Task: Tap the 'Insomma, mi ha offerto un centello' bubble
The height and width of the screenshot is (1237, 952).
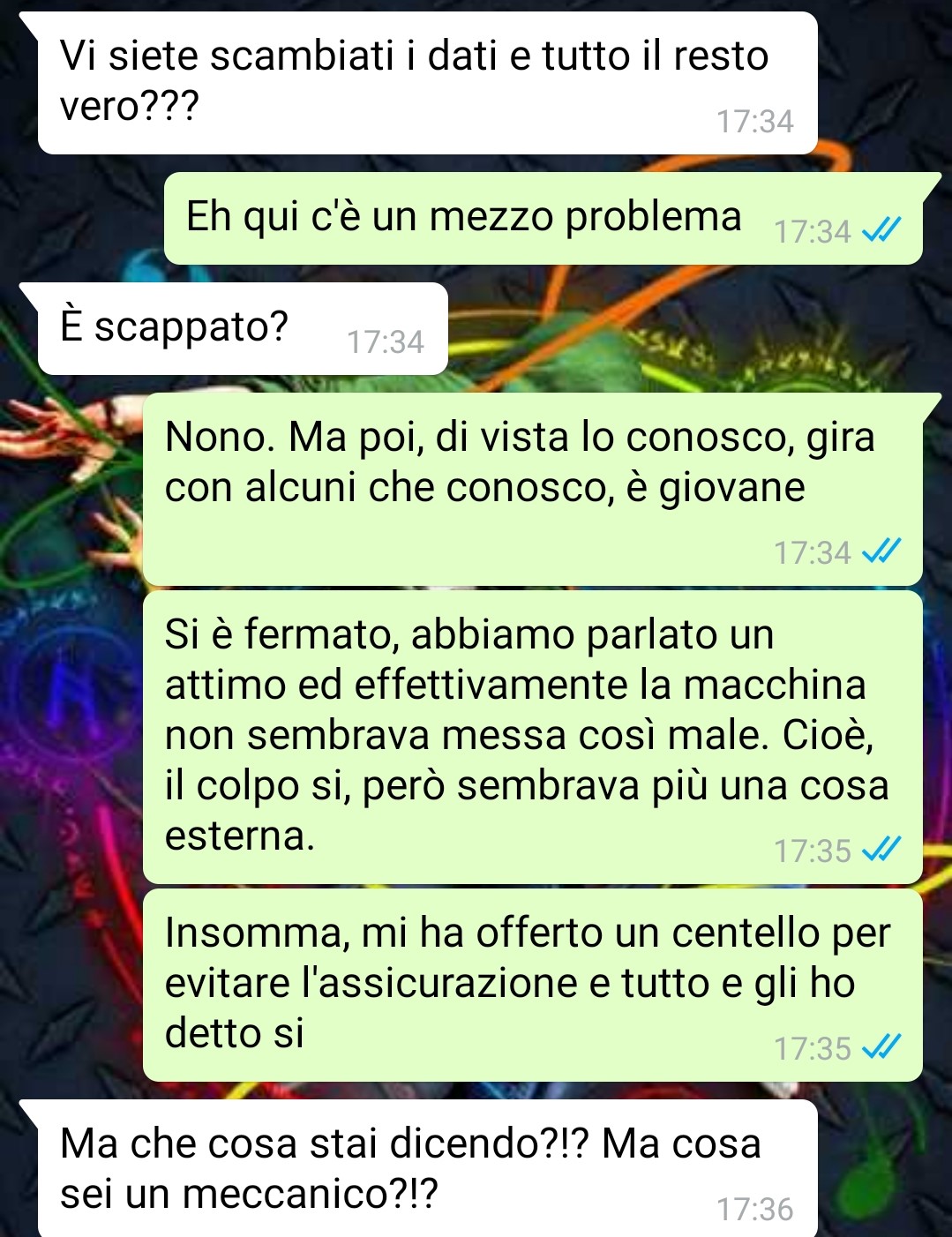Action: click(532, 986)
